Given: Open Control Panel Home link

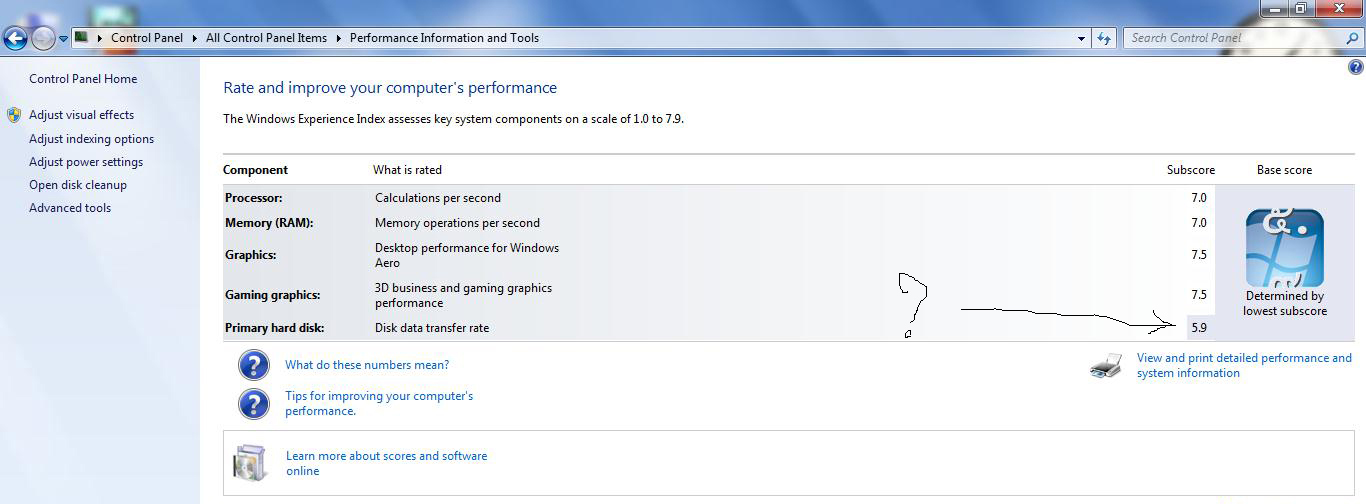Looking at the screenshot, I should pyautogui.click(x=83, y=79).
